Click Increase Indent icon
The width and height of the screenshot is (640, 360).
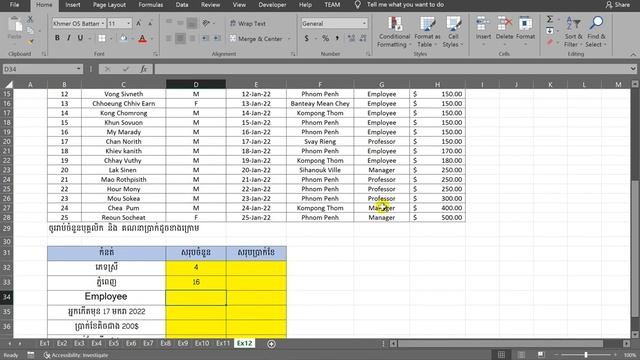(217, 38)
